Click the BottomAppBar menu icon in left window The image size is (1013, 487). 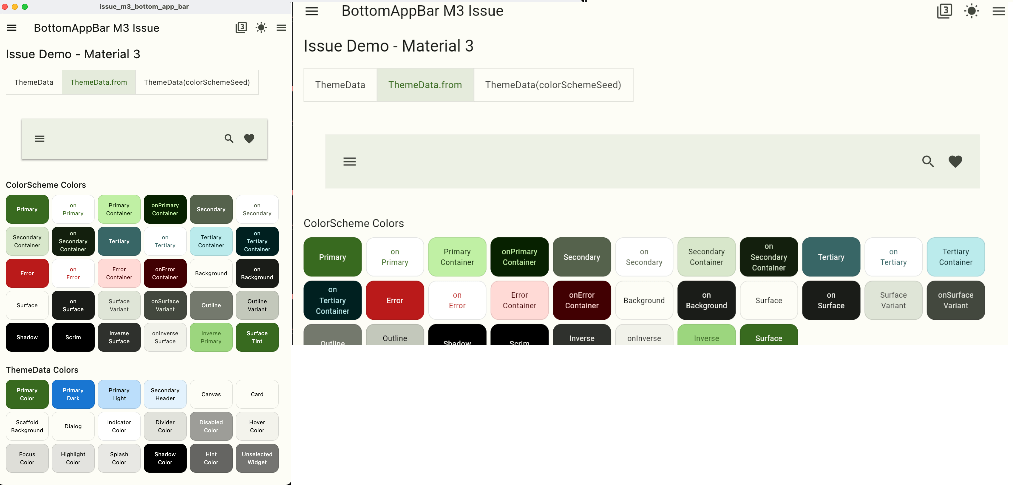[39, 138]
